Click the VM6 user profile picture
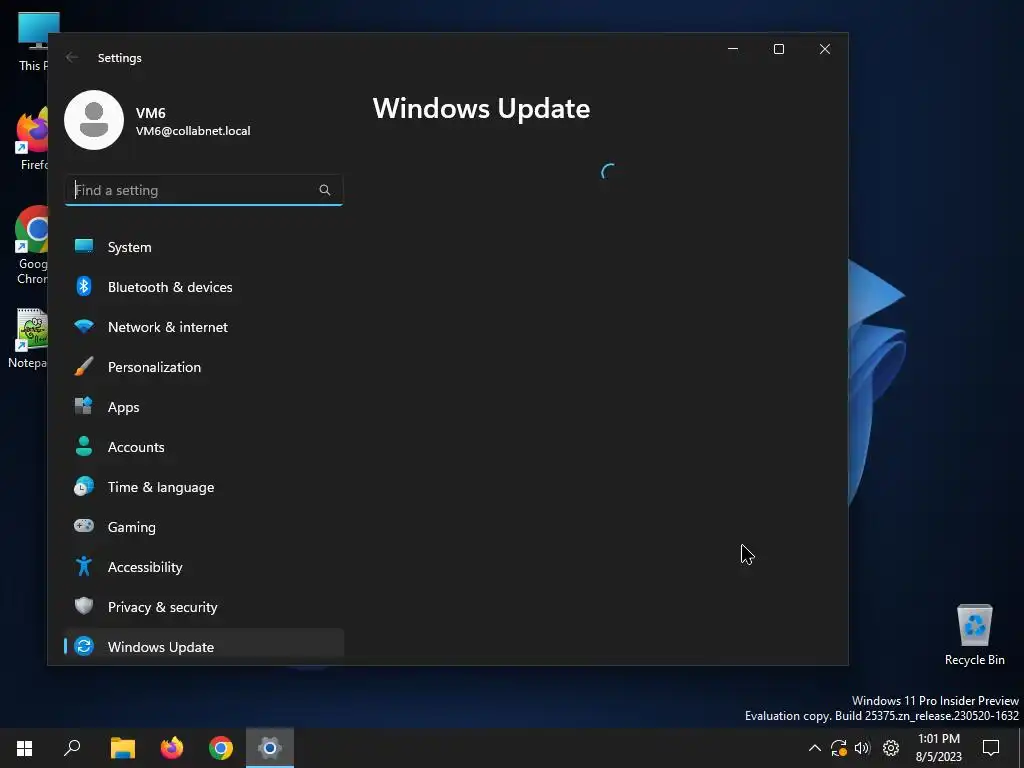 94,120
